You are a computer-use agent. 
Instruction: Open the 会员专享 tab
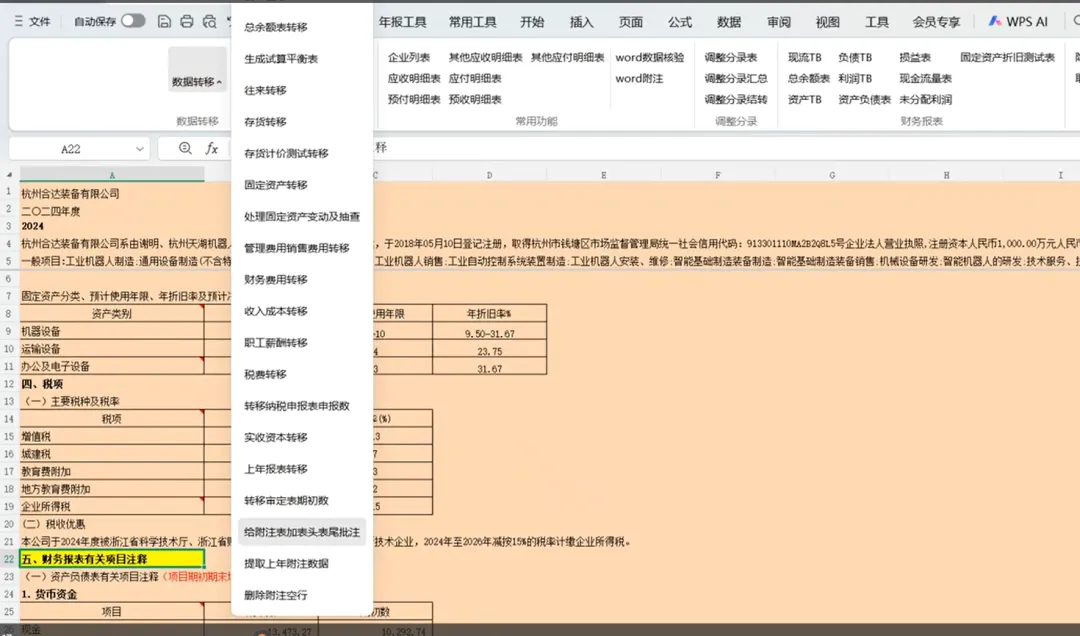[936, 22]
